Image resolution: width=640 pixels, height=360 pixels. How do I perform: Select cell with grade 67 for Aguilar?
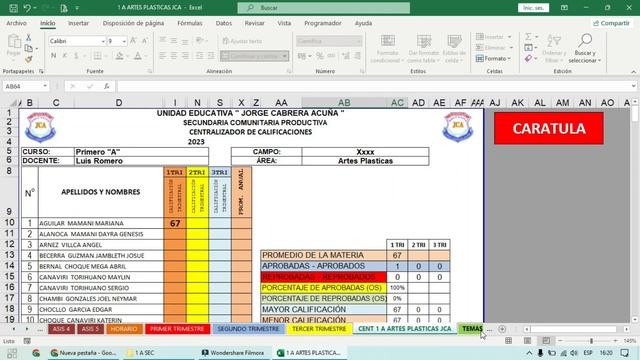click(x=175, y=223)
